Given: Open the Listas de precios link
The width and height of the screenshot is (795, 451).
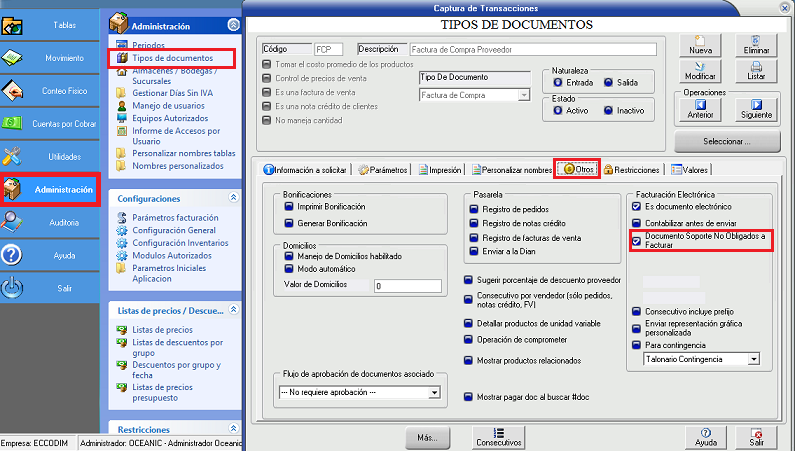Looking at the screenshot, I should [x=162, y=329].
